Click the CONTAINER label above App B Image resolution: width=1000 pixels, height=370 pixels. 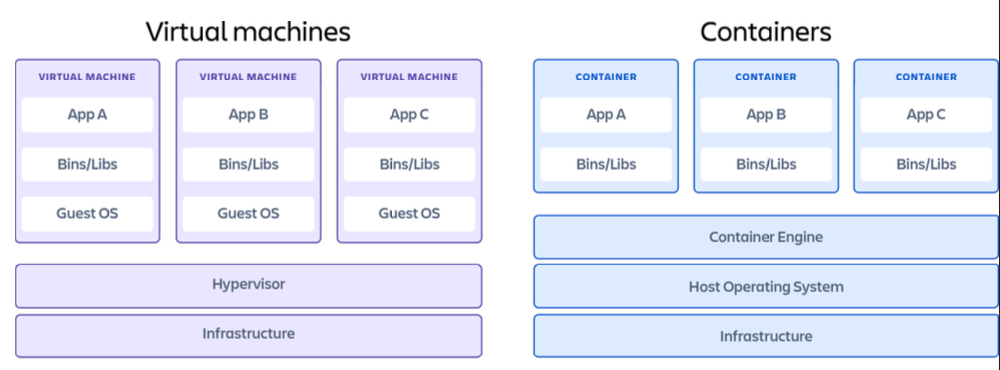(x=766, y=77)
